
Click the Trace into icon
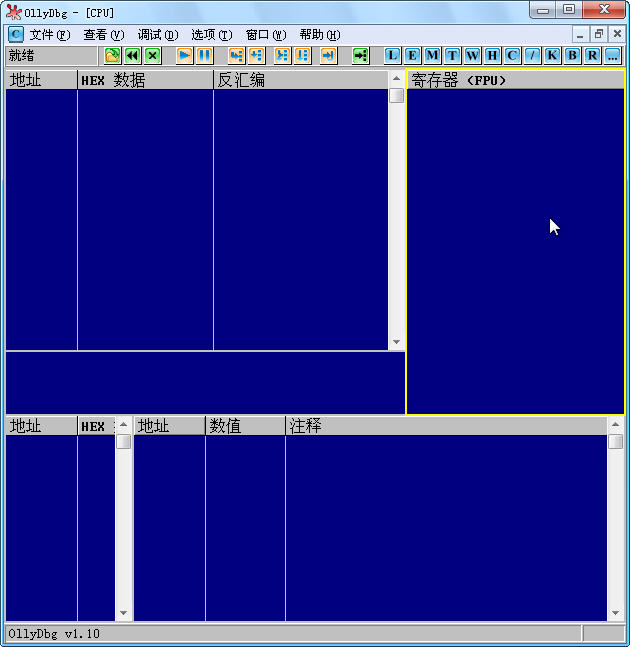coord(283,55)
